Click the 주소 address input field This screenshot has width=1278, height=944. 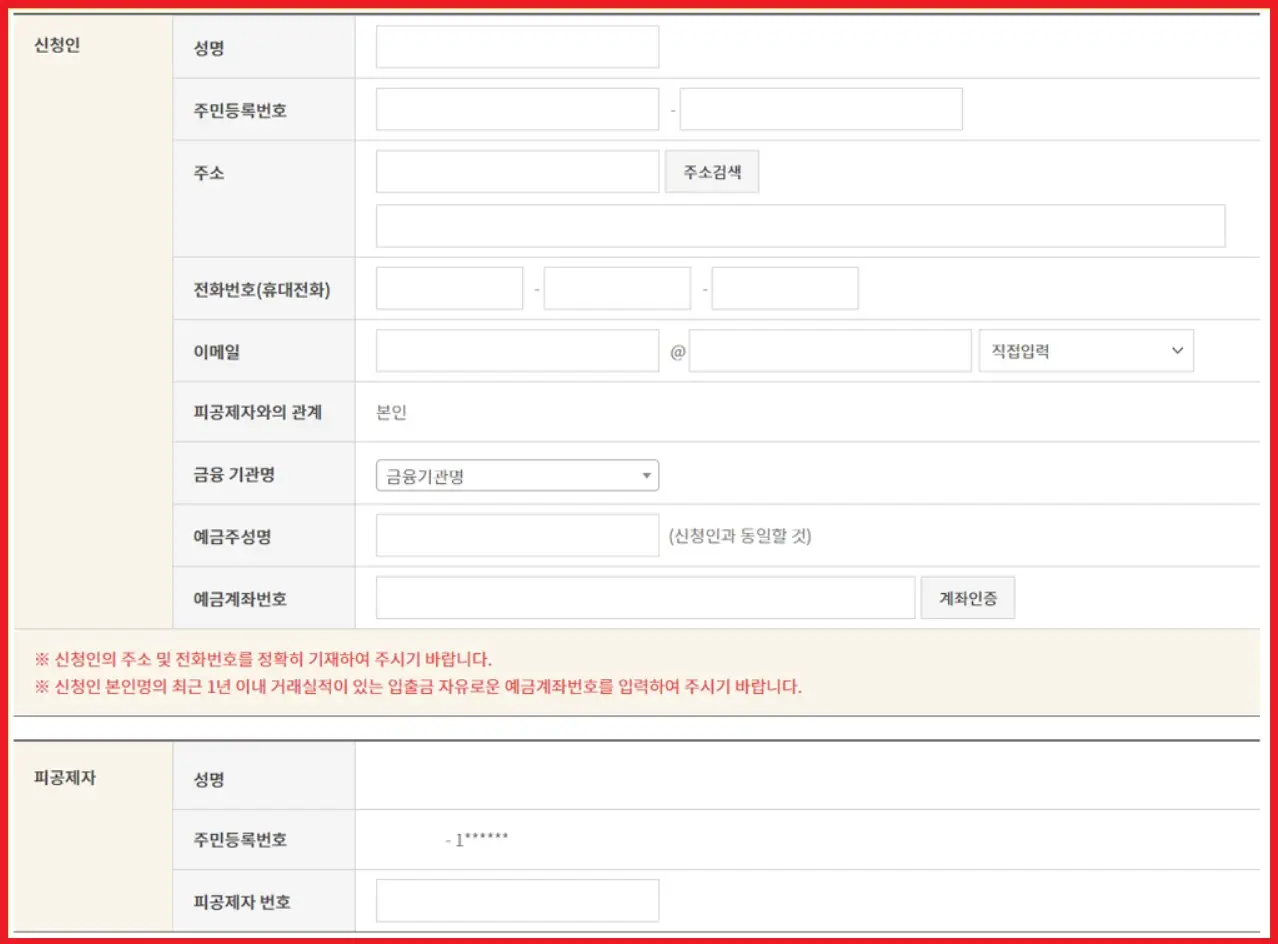click(515, 171)
